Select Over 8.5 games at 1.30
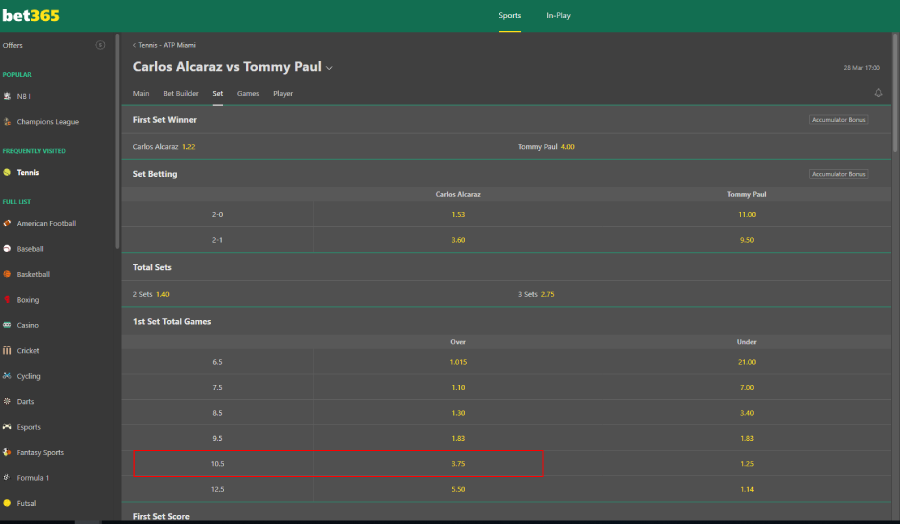900x524 pixels. (x=458, y=413)
